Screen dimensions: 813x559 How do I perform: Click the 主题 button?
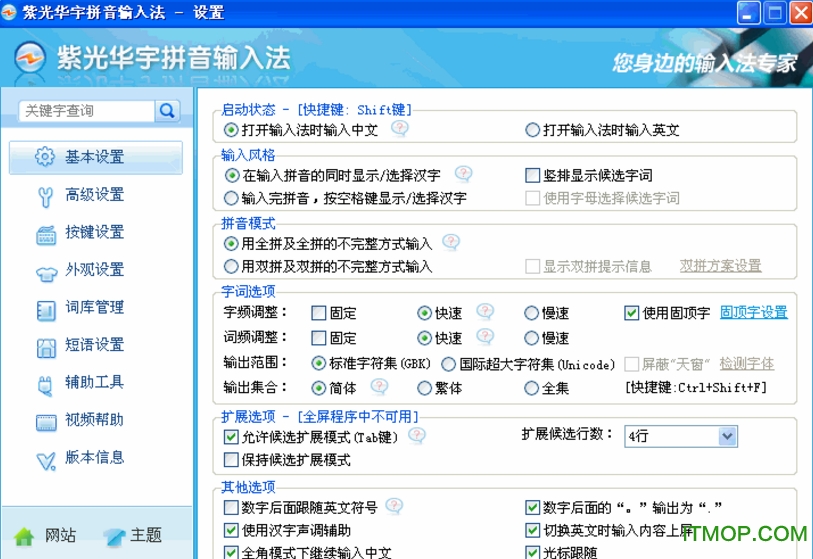coord(133,536)
